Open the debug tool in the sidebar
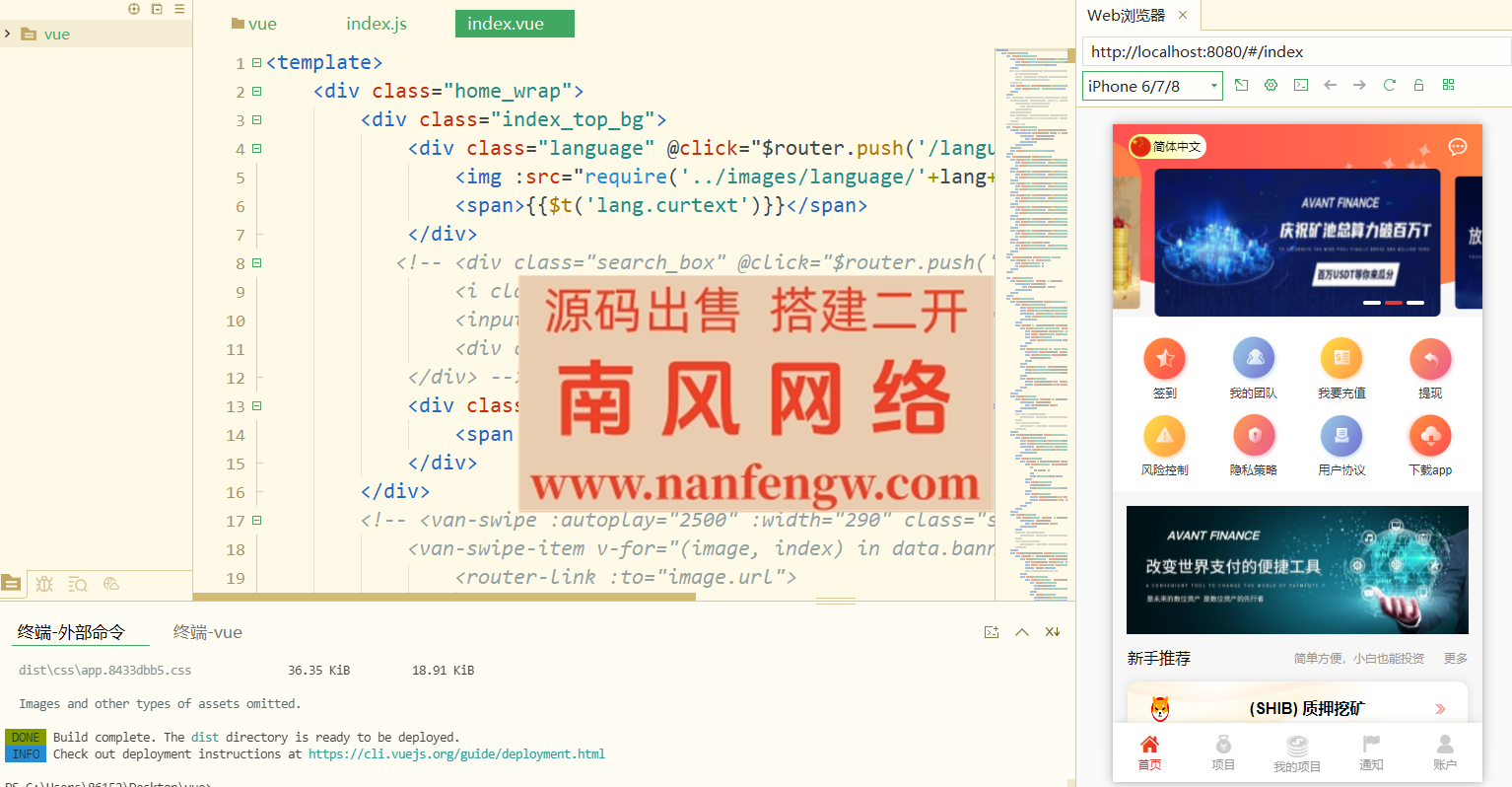The image size is (1512, 787). click(44, 584)
